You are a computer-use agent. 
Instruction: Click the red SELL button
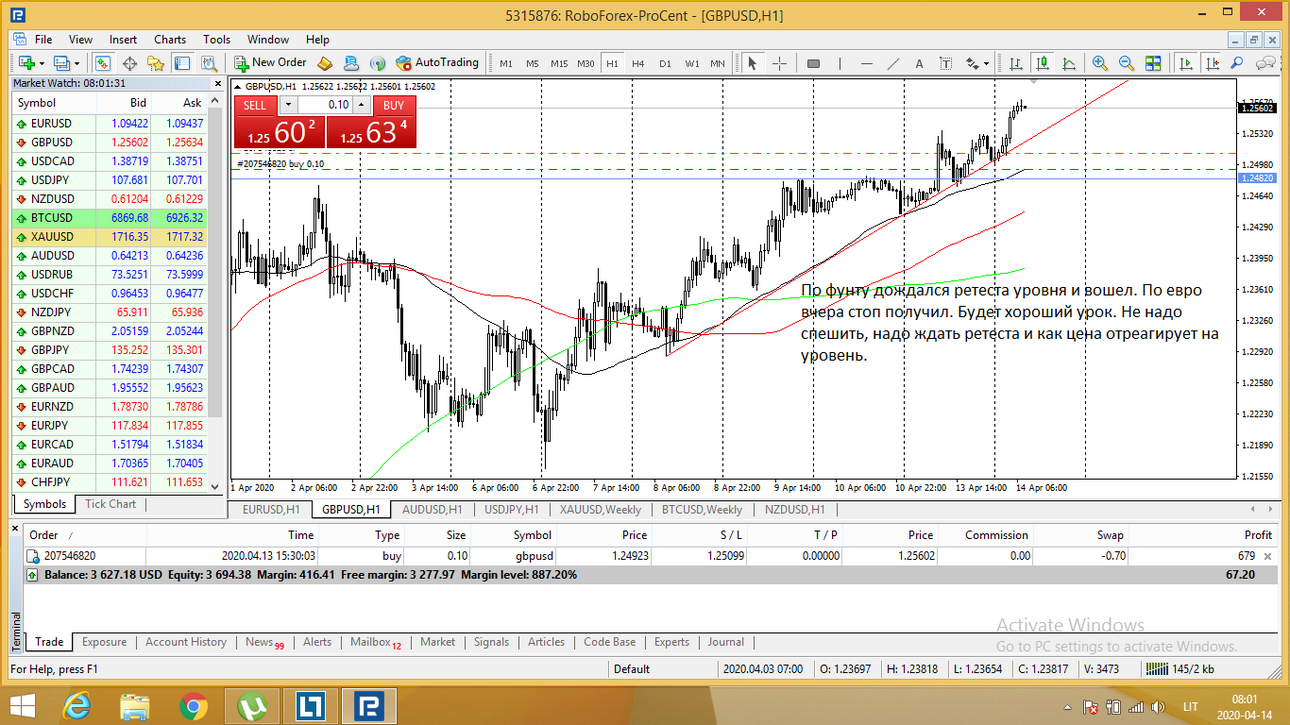pos(255,105)
